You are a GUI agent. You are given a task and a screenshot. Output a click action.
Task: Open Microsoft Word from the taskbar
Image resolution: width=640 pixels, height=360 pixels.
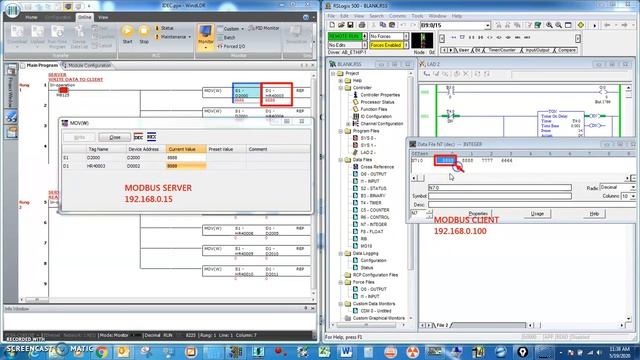[x=346, y=351]
